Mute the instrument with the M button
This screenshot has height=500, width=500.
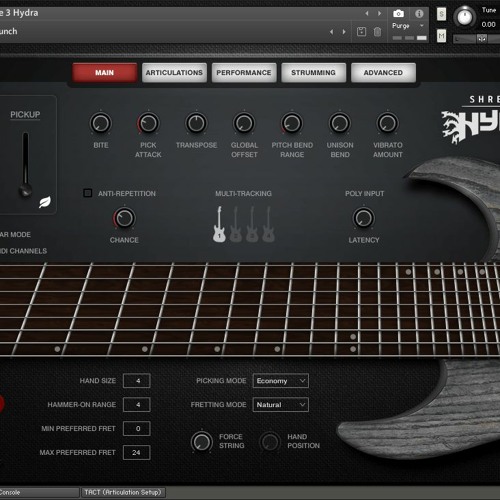pyautogui.click(x=441, y=36)
